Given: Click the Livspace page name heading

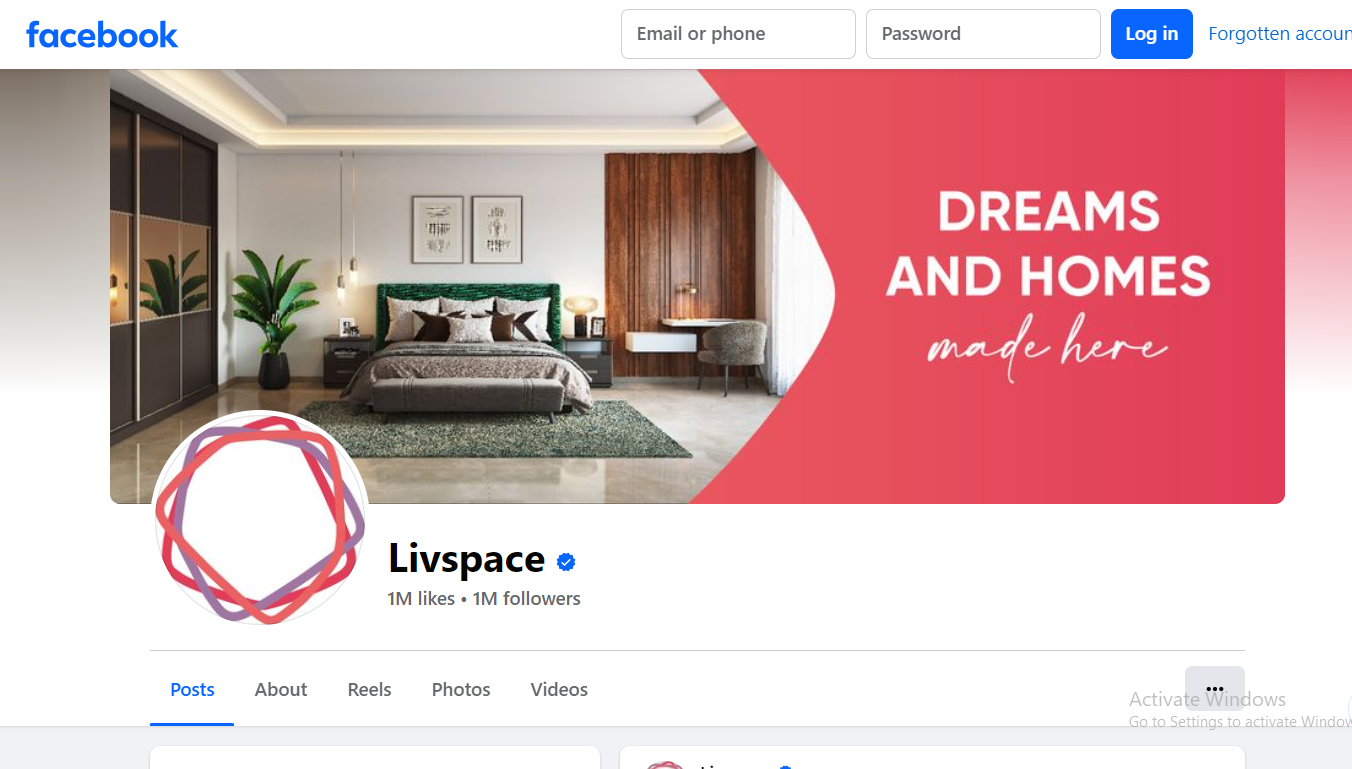Looking at the screenshot, I should coord(467,559).
